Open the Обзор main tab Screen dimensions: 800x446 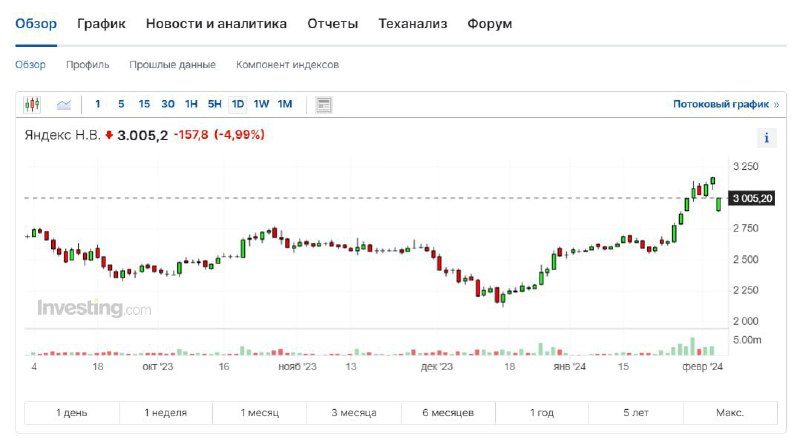(36, 24)
